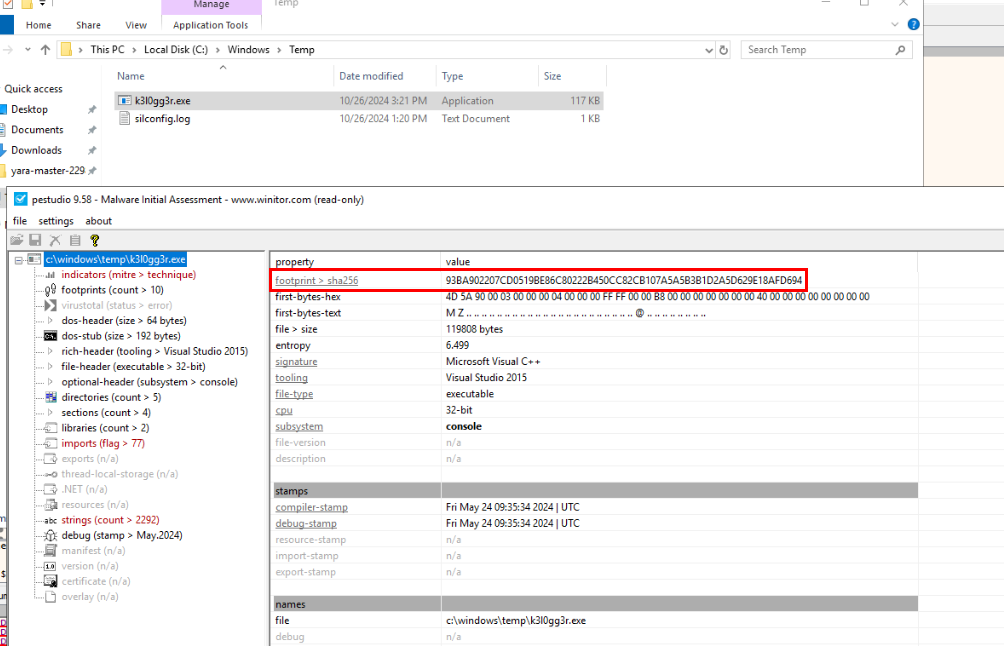This screenshot has width=1004, height=646.
Task: Click the libraries node icon
Action: coord(51,428)
